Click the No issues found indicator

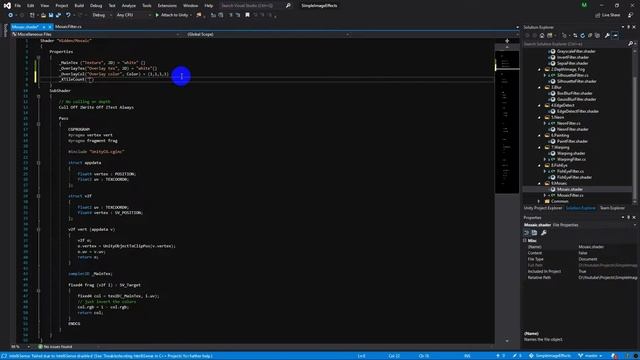pyautogui.click(x=55, y=347)
